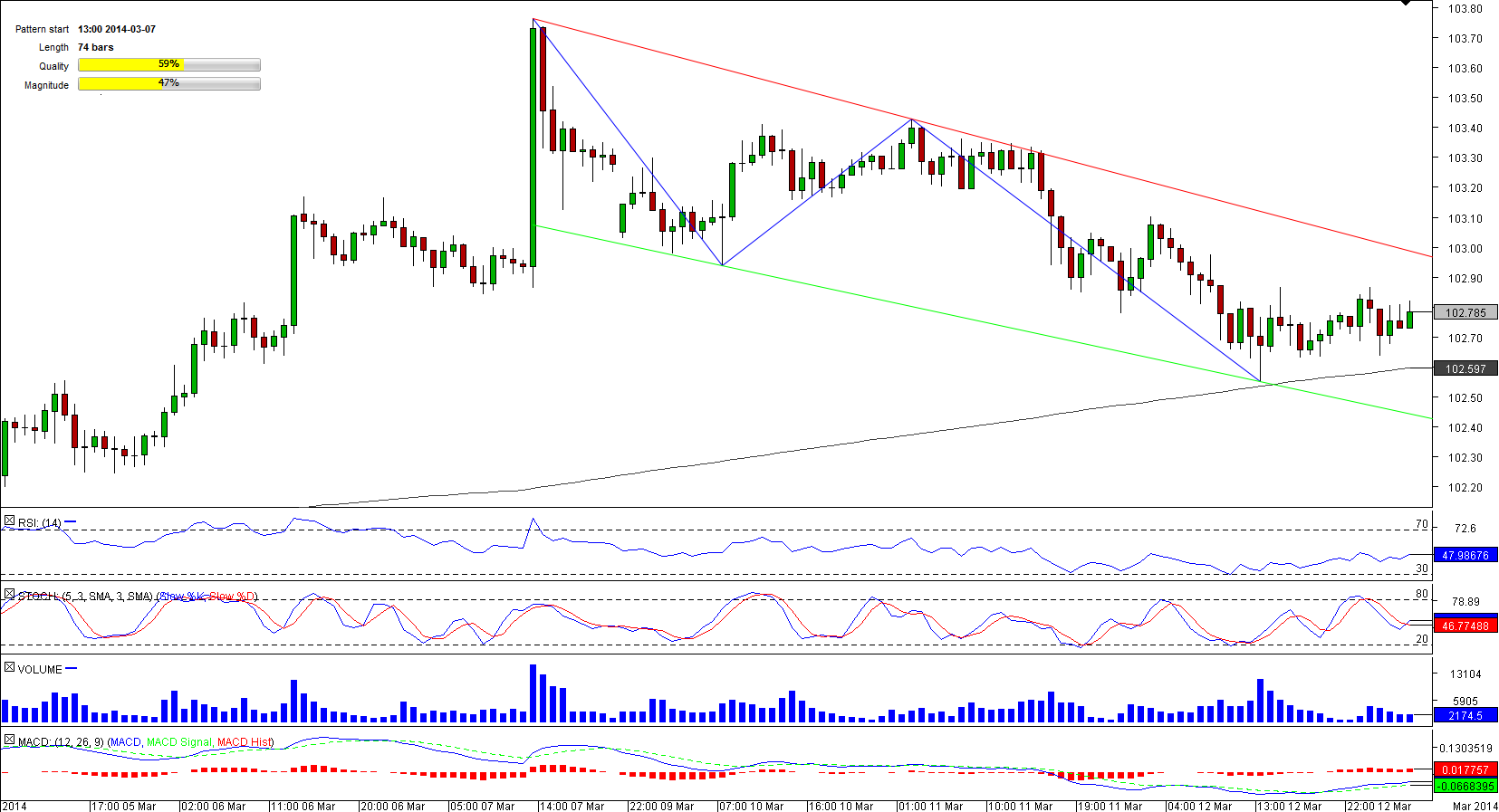Click the black arrow marker at top right
Screen dimensions: 1499x812
pos(1406,3)
